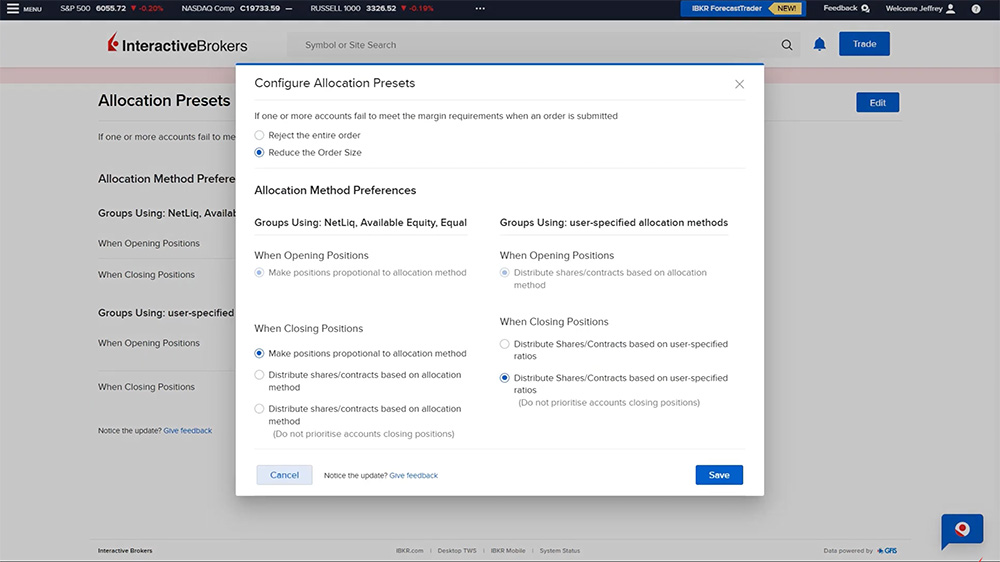Click Give feedback link in dialog
Image resolution: width=1000 pixels, height=562 pixels.
click(413, 475)
